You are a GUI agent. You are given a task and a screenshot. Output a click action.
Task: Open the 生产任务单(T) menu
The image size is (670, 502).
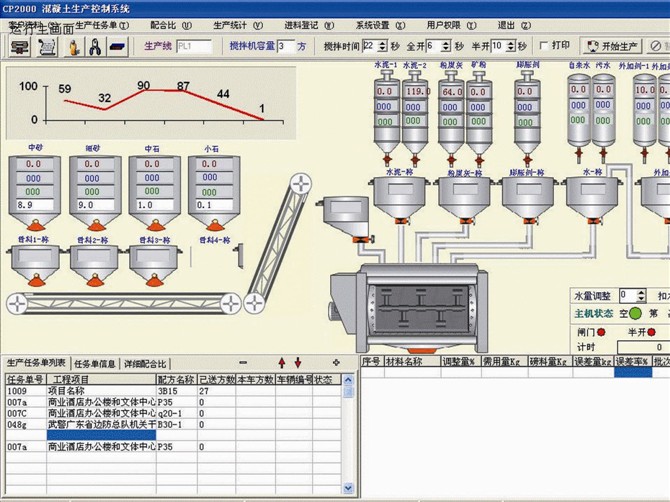102,26
